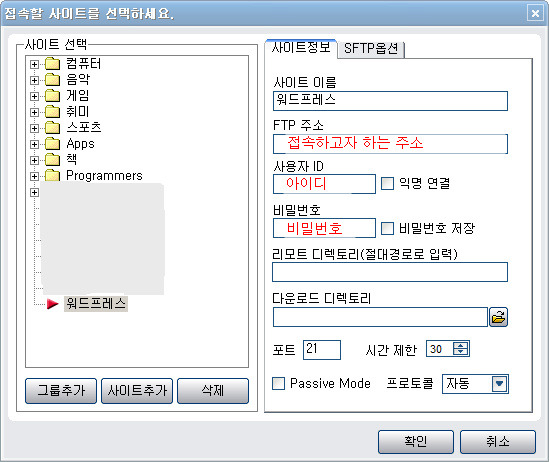Image resolution: width=549 pixels, height=462 pixels.
Task: Expand the 컴퓨터 folder node
Action: 34,64
